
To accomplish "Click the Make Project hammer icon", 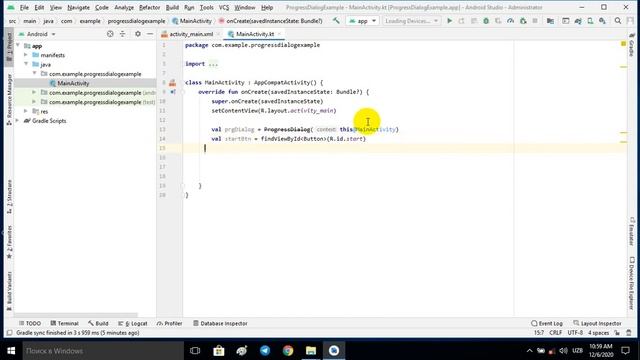I will tap(336, 20).
